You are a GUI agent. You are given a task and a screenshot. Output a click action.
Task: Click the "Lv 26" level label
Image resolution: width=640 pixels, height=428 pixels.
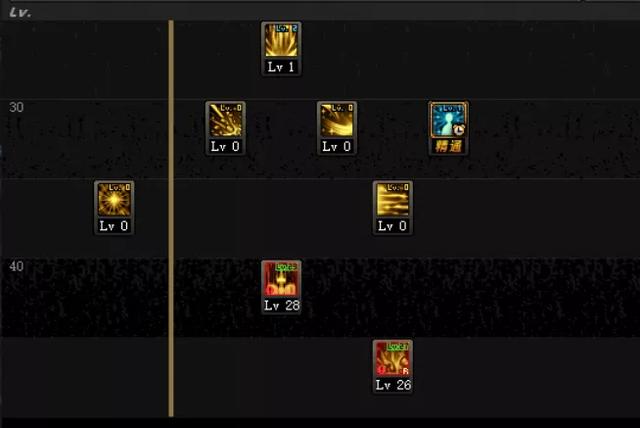(393, 385)
